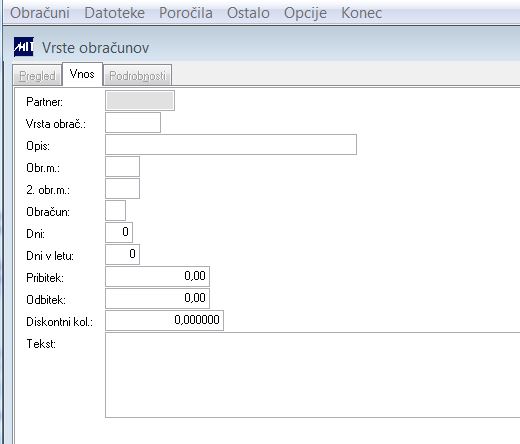The width and height of the screenshot is (520, 444).
Task: Click the Vrste obračunov window title
Action: (95, 48)
